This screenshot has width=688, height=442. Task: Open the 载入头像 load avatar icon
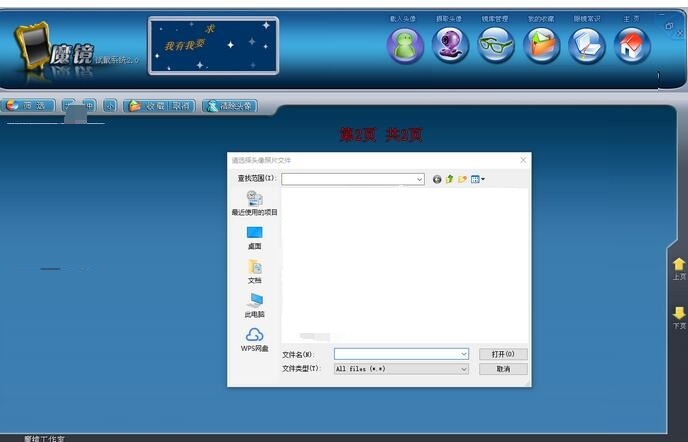pos(405,46)
